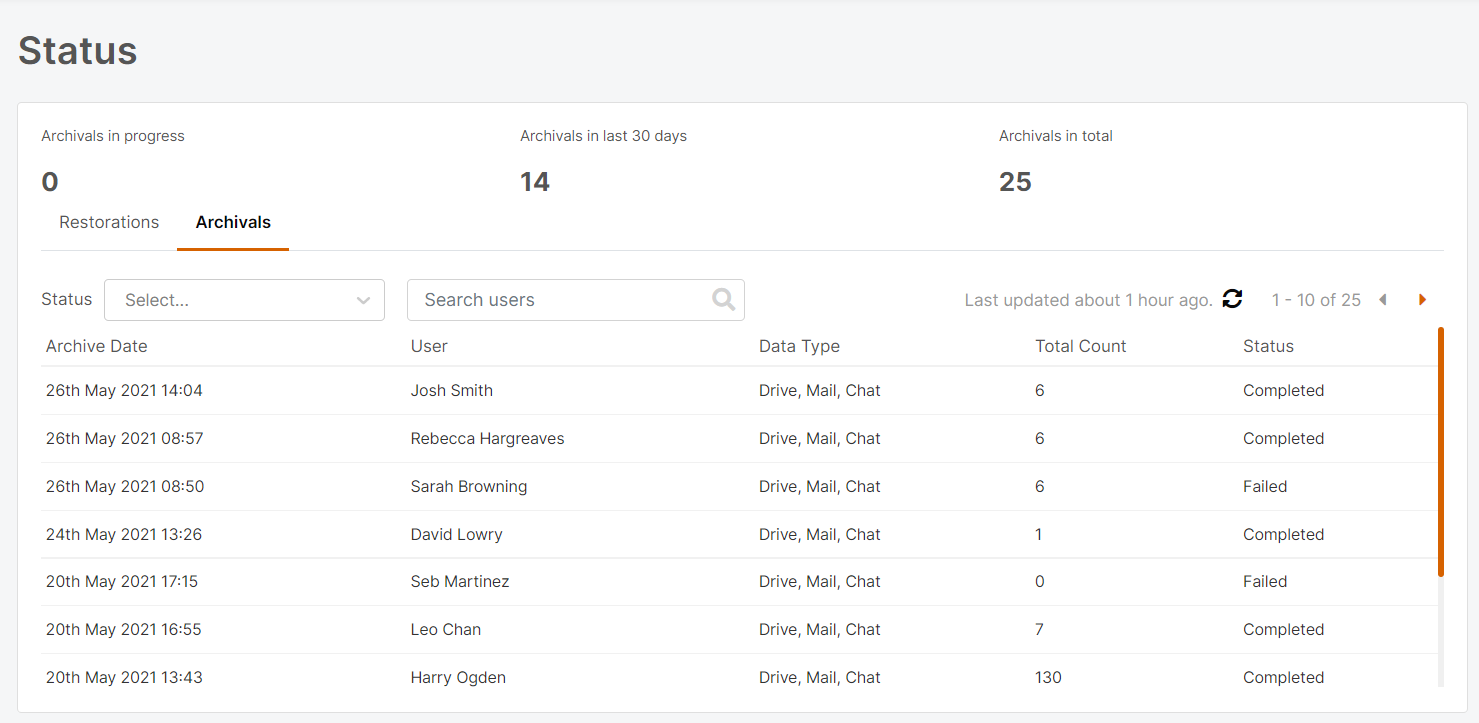
Task: Select the Seb Martinez user cell
Action: pyautogui.click(x=460, y=581)
